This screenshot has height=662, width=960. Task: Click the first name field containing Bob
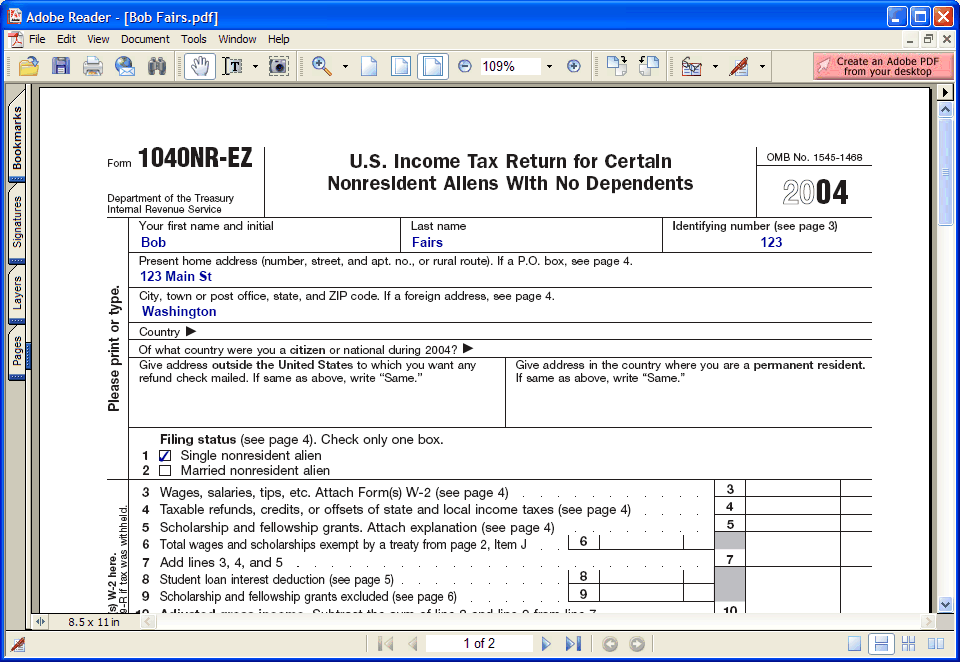[264, 243]
